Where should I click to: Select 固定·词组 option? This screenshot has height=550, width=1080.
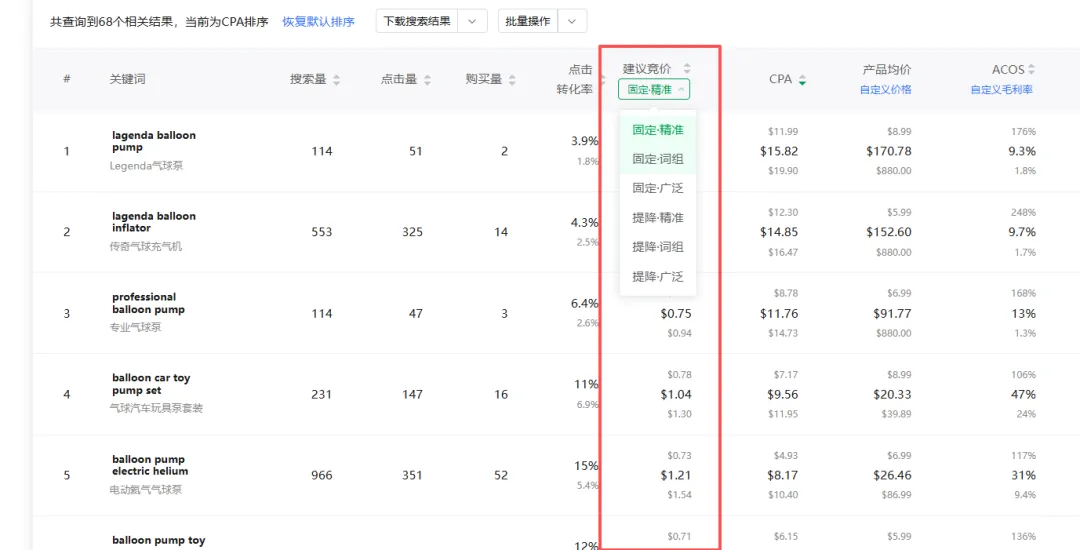pos(658,159)
